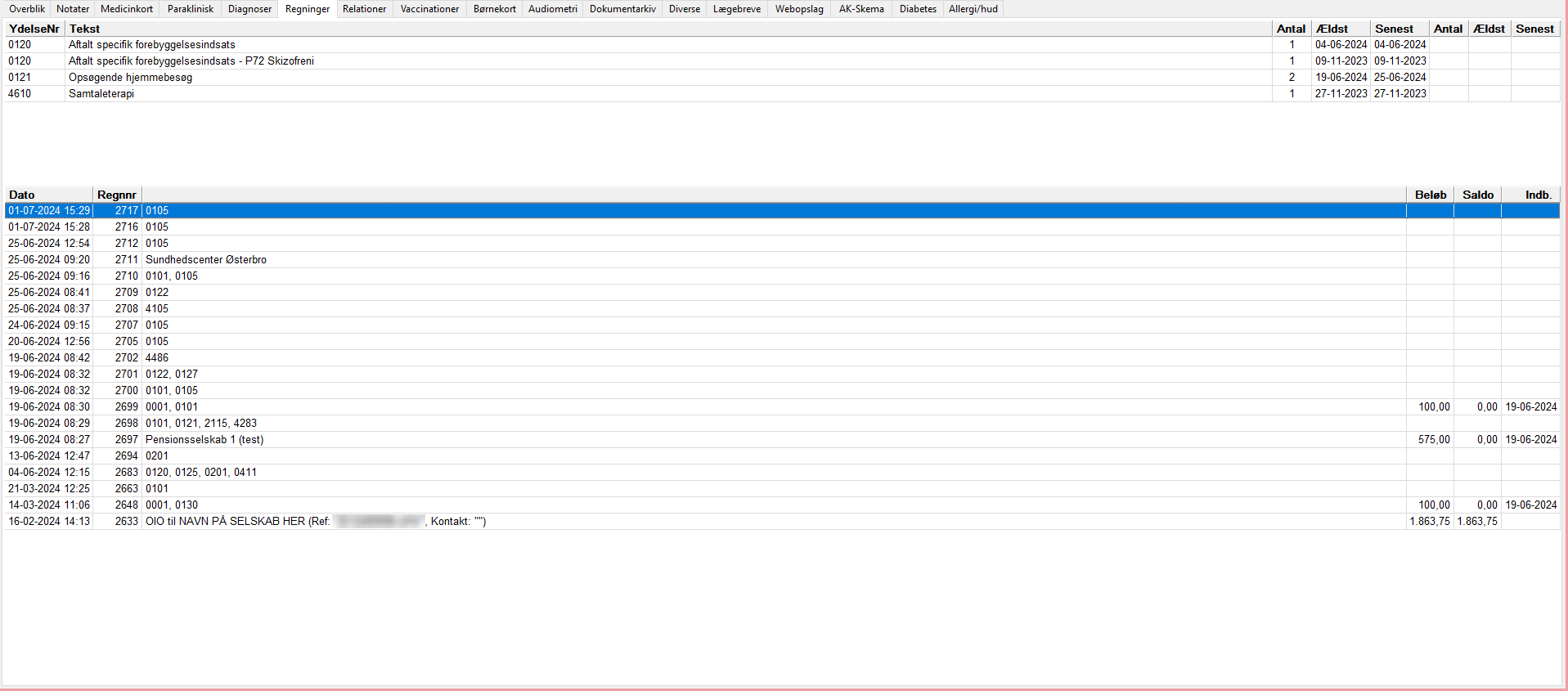
Task: Sort by Dato column header
Action: coord(48,195)
